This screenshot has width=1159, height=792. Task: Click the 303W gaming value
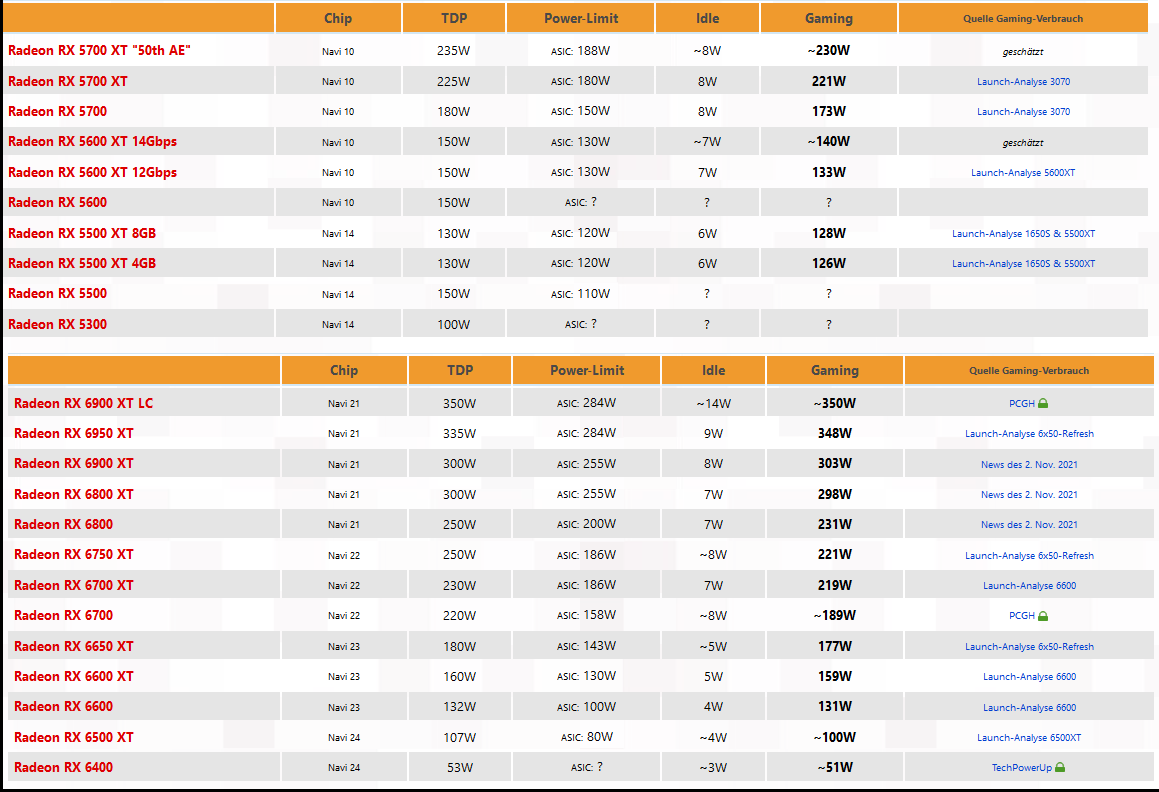pos(835,464)
